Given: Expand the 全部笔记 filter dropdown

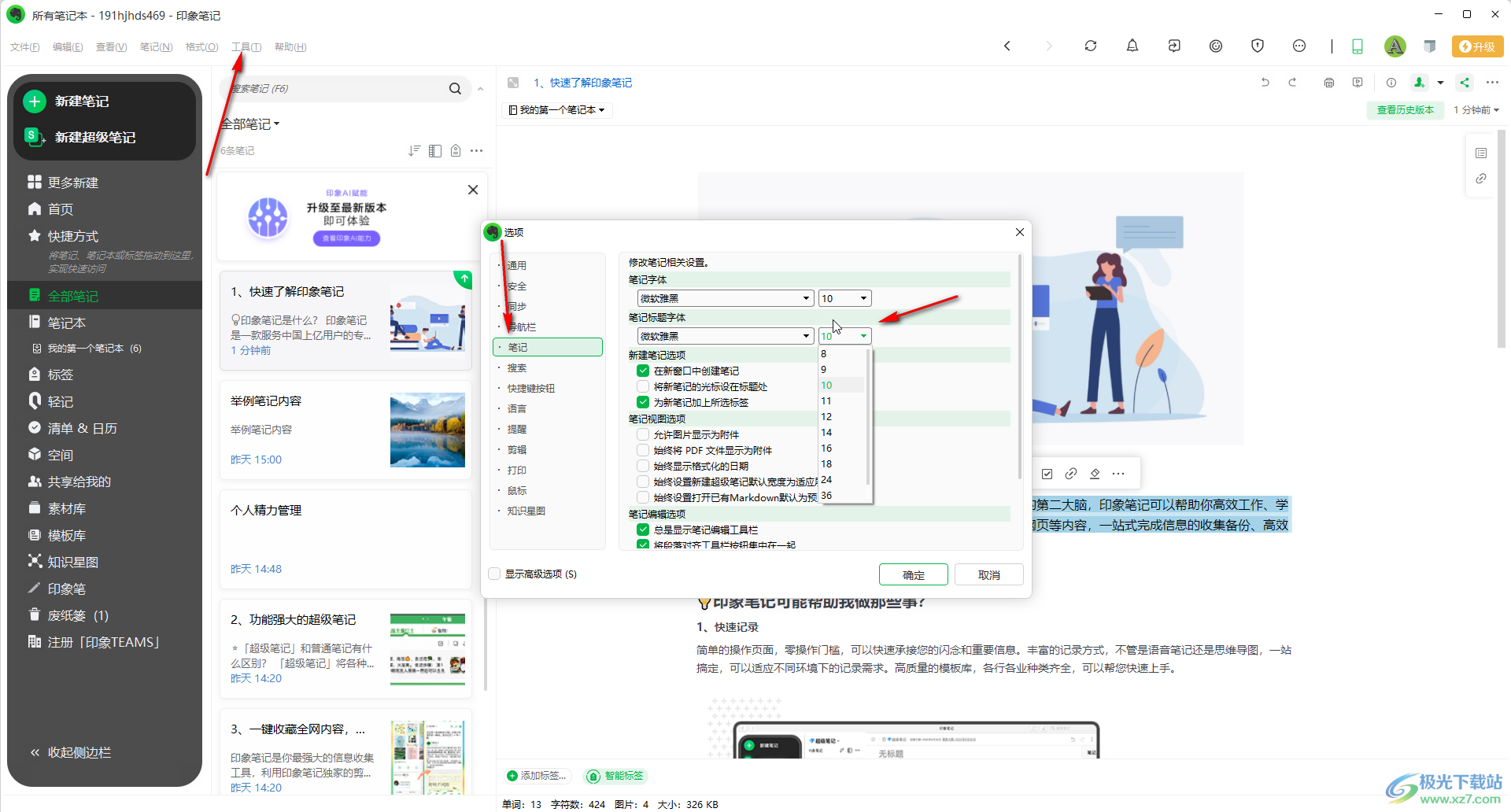Looking at the screenshot, I should [250, 124].
